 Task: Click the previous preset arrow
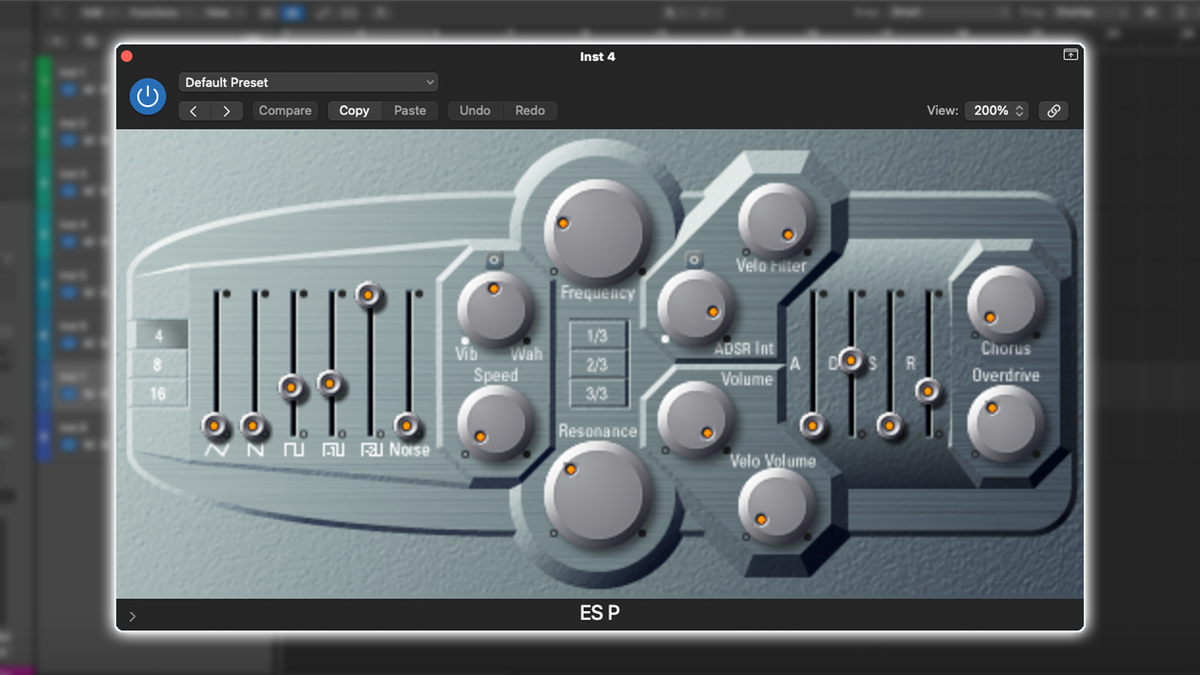pyautogui.click(x=194, y=110)
